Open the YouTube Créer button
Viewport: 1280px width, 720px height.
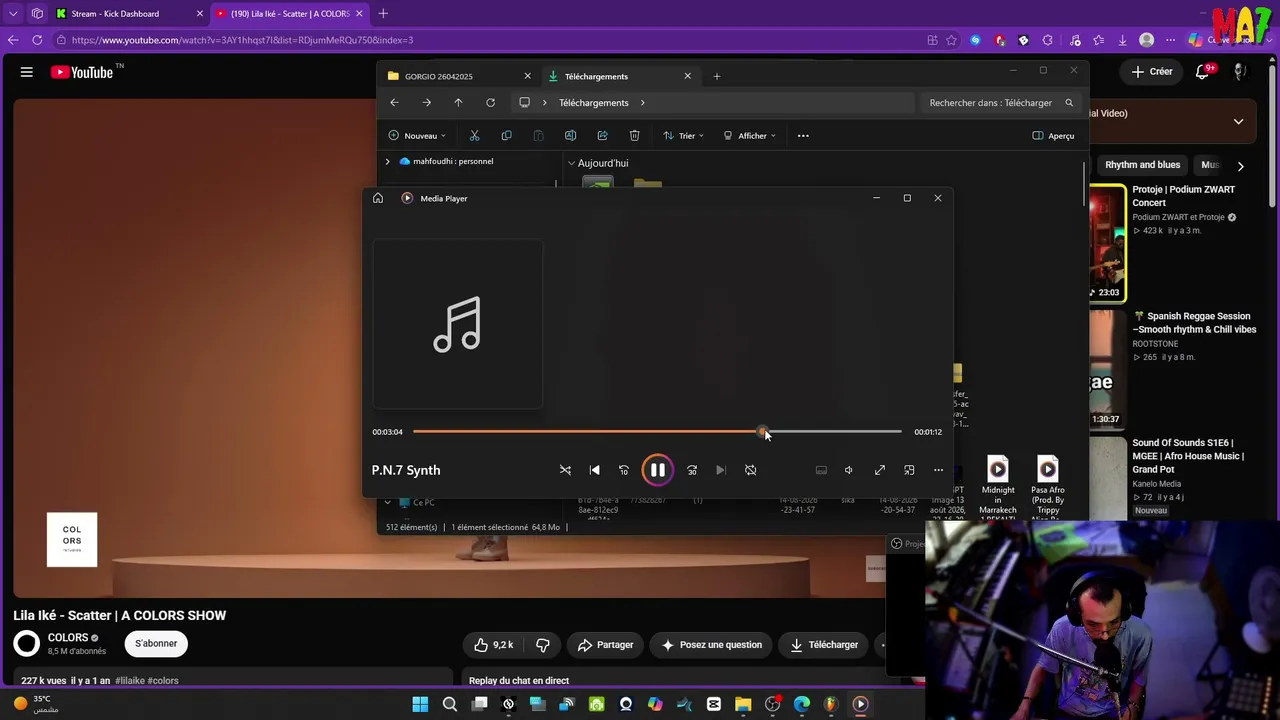click(1151, 72)
